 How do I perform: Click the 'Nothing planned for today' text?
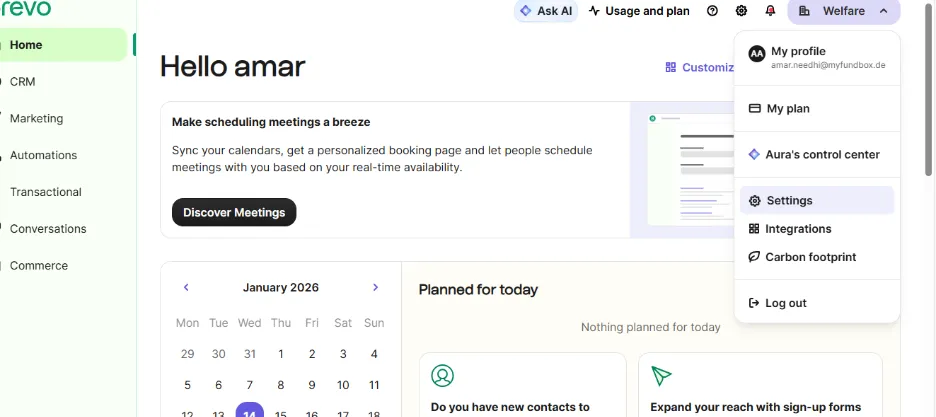651,328
